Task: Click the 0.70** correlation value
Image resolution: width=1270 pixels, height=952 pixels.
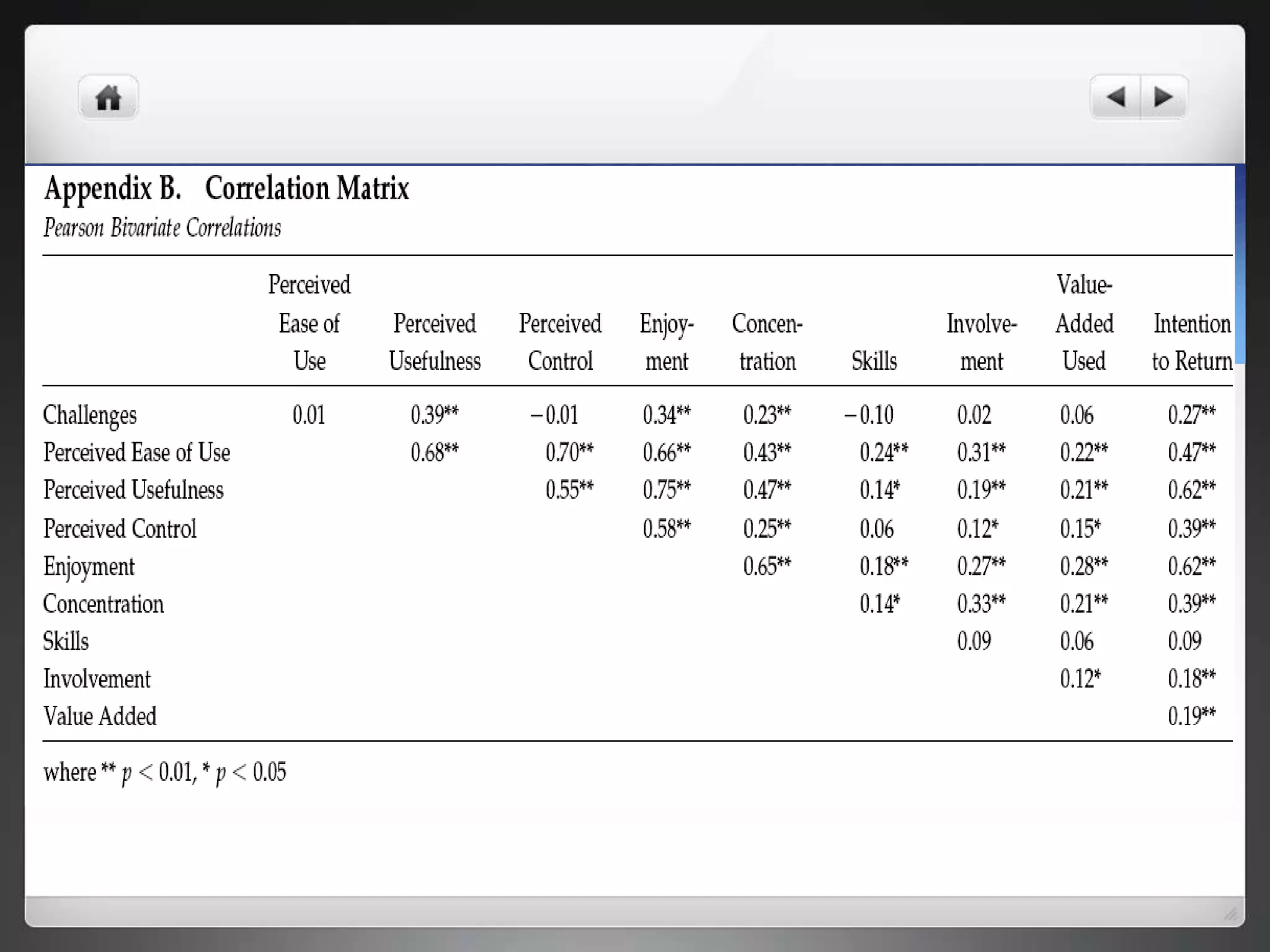Action: [x=569, y=452]
